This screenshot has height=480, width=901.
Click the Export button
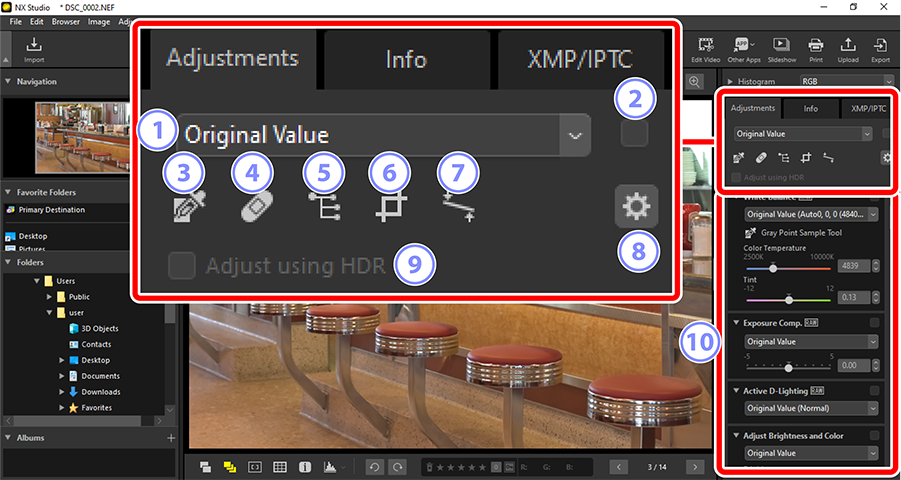pyautogui.click(x=880, y=49)
